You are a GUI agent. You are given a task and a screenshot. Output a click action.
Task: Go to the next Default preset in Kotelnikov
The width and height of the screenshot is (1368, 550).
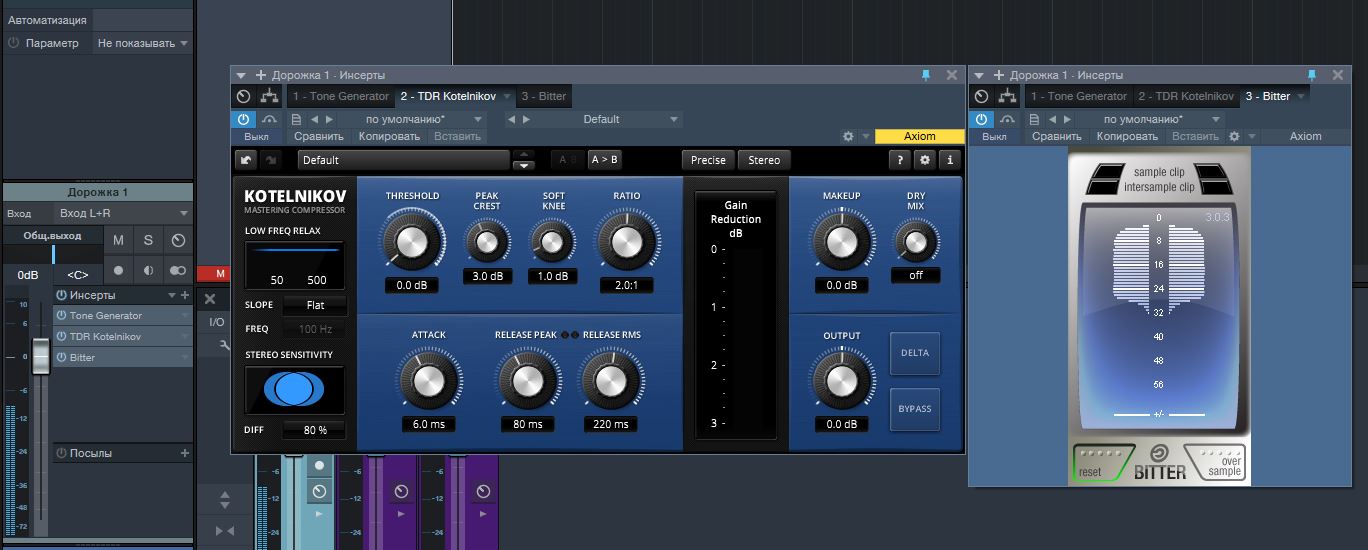click(525, 119)
